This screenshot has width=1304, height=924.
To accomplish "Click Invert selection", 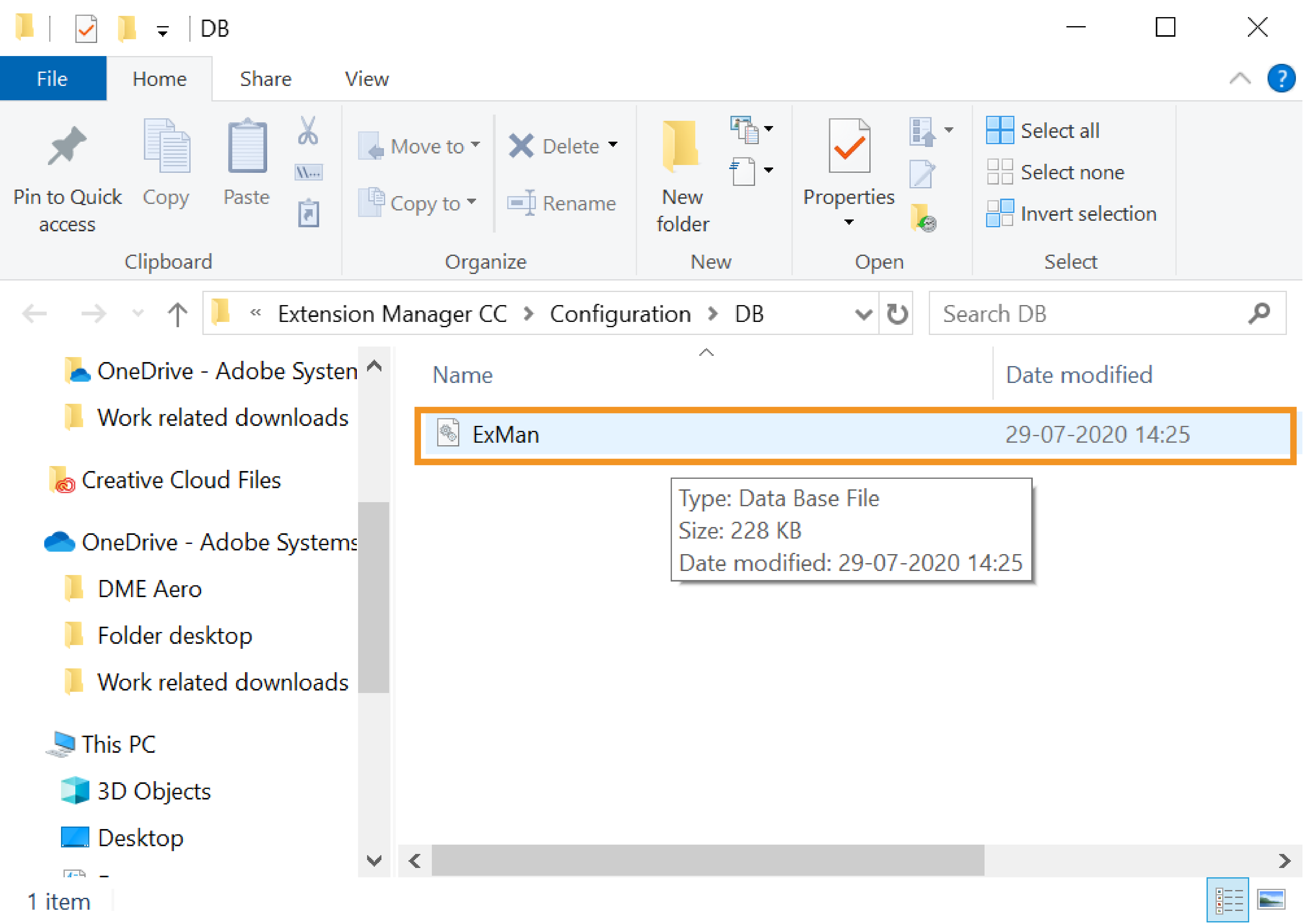I will 1087,213.
